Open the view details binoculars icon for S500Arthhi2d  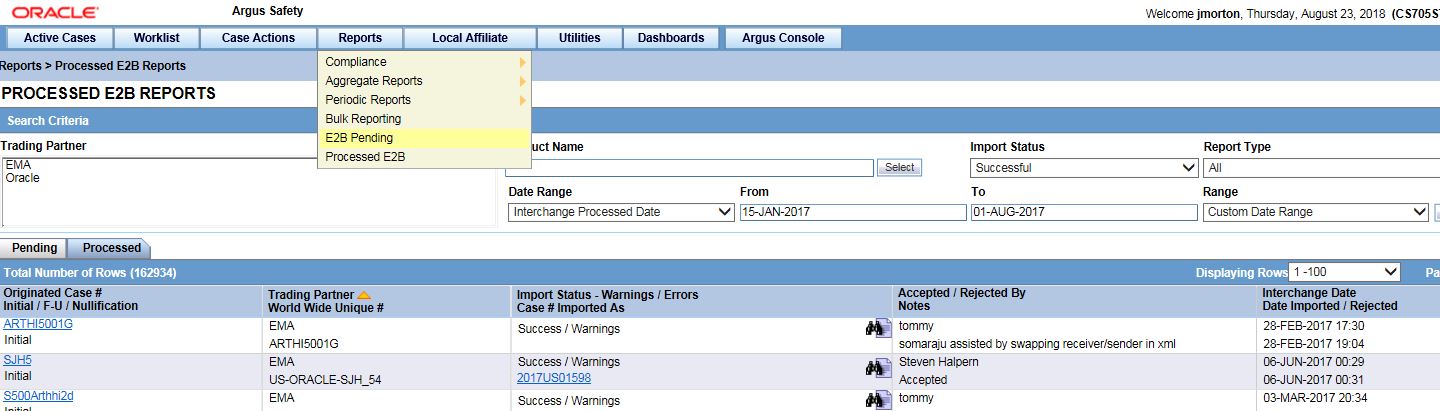point(878,400)
